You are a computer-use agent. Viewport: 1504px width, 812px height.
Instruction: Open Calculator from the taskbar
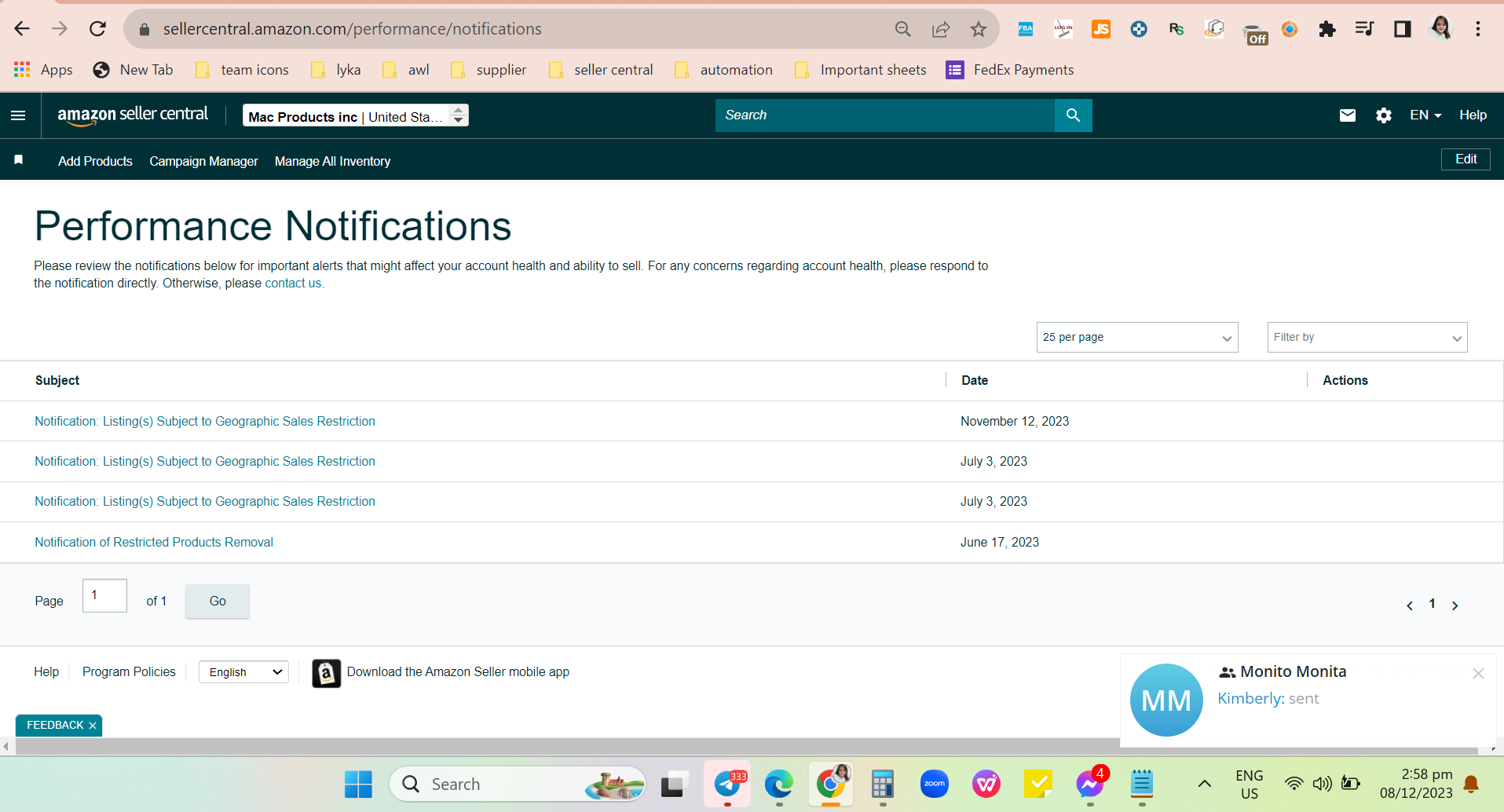883,784
